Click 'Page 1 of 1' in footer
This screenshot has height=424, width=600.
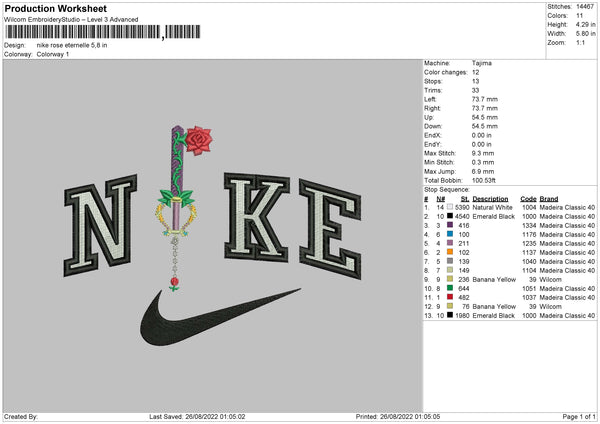[579, 416]
